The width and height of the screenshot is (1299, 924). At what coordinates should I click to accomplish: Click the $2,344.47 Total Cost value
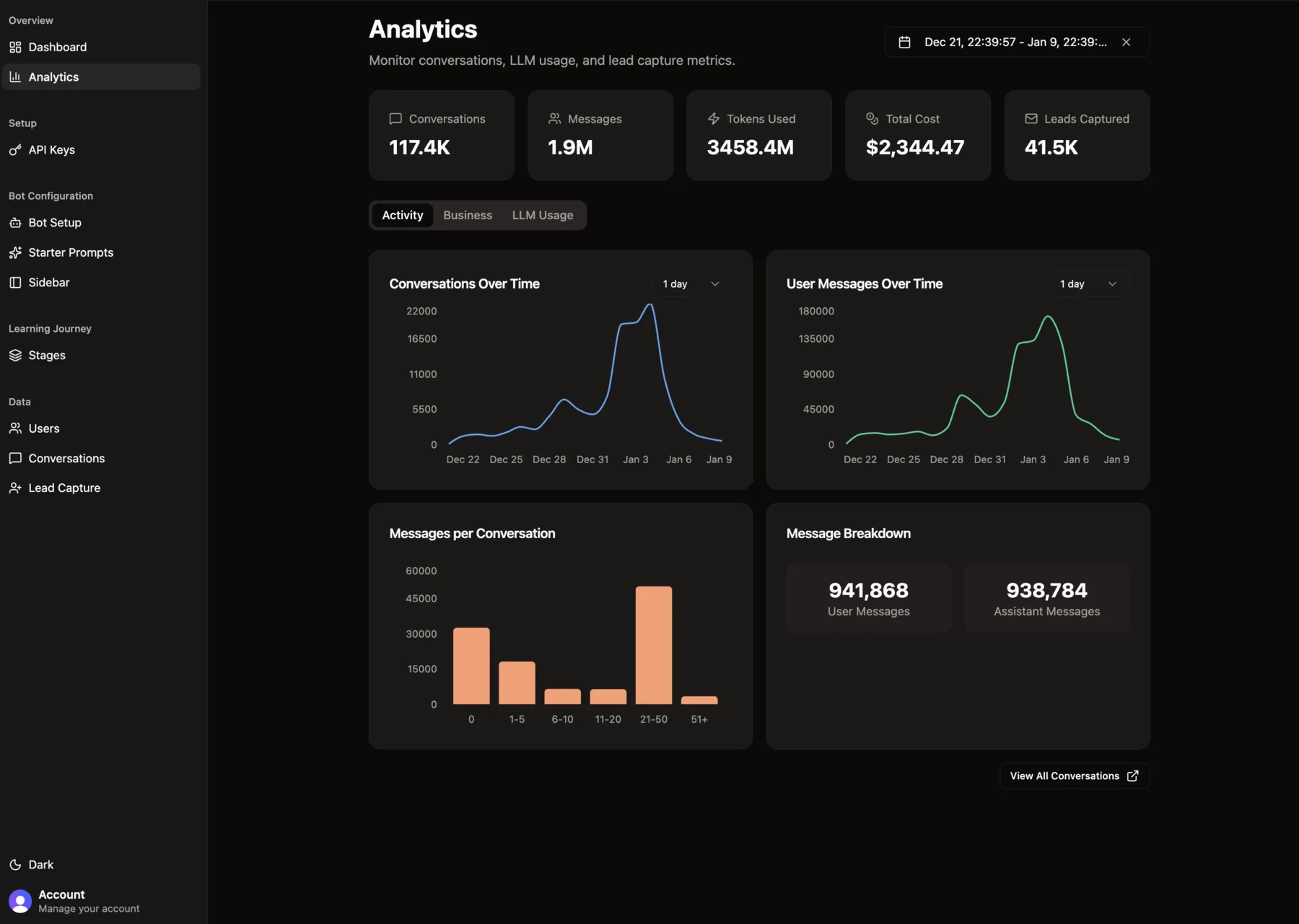(x=915, y=148)
